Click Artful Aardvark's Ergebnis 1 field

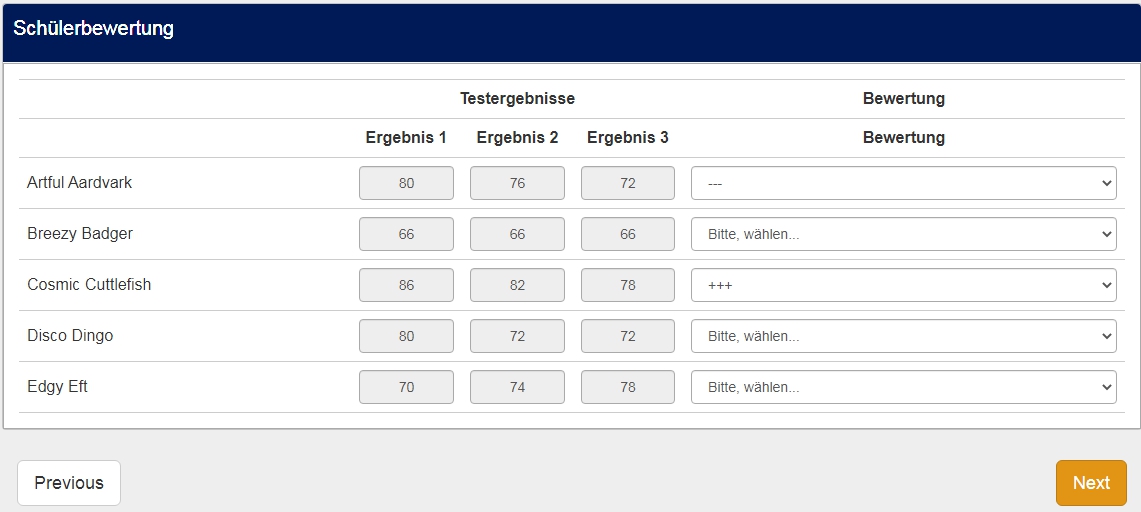pyautogui.click(x=406, y=183)
